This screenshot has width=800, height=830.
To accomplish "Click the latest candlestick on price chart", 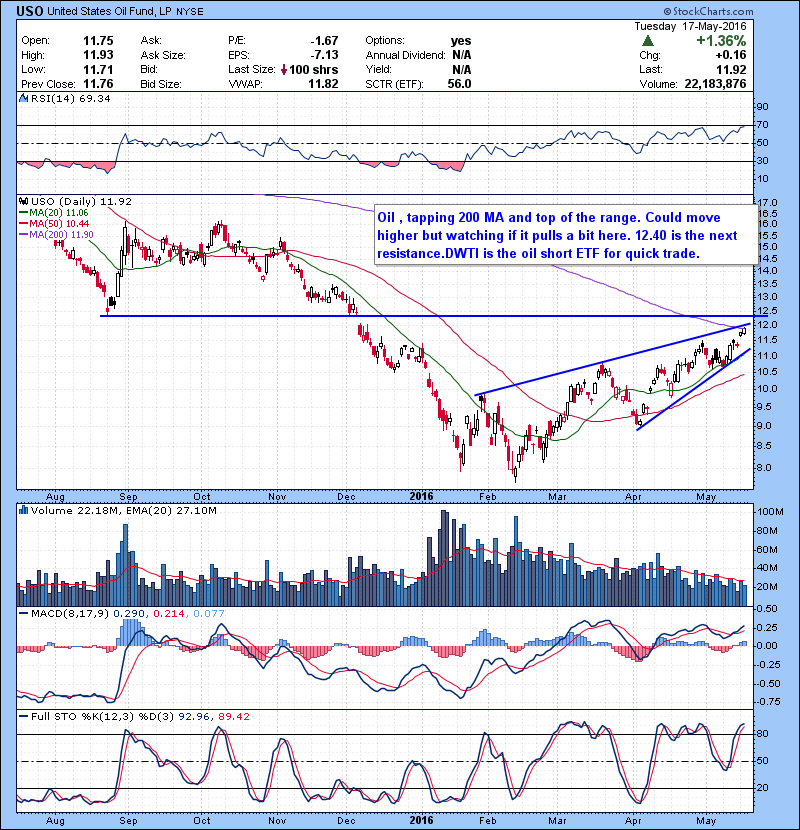I will click(x=744, y=331).
